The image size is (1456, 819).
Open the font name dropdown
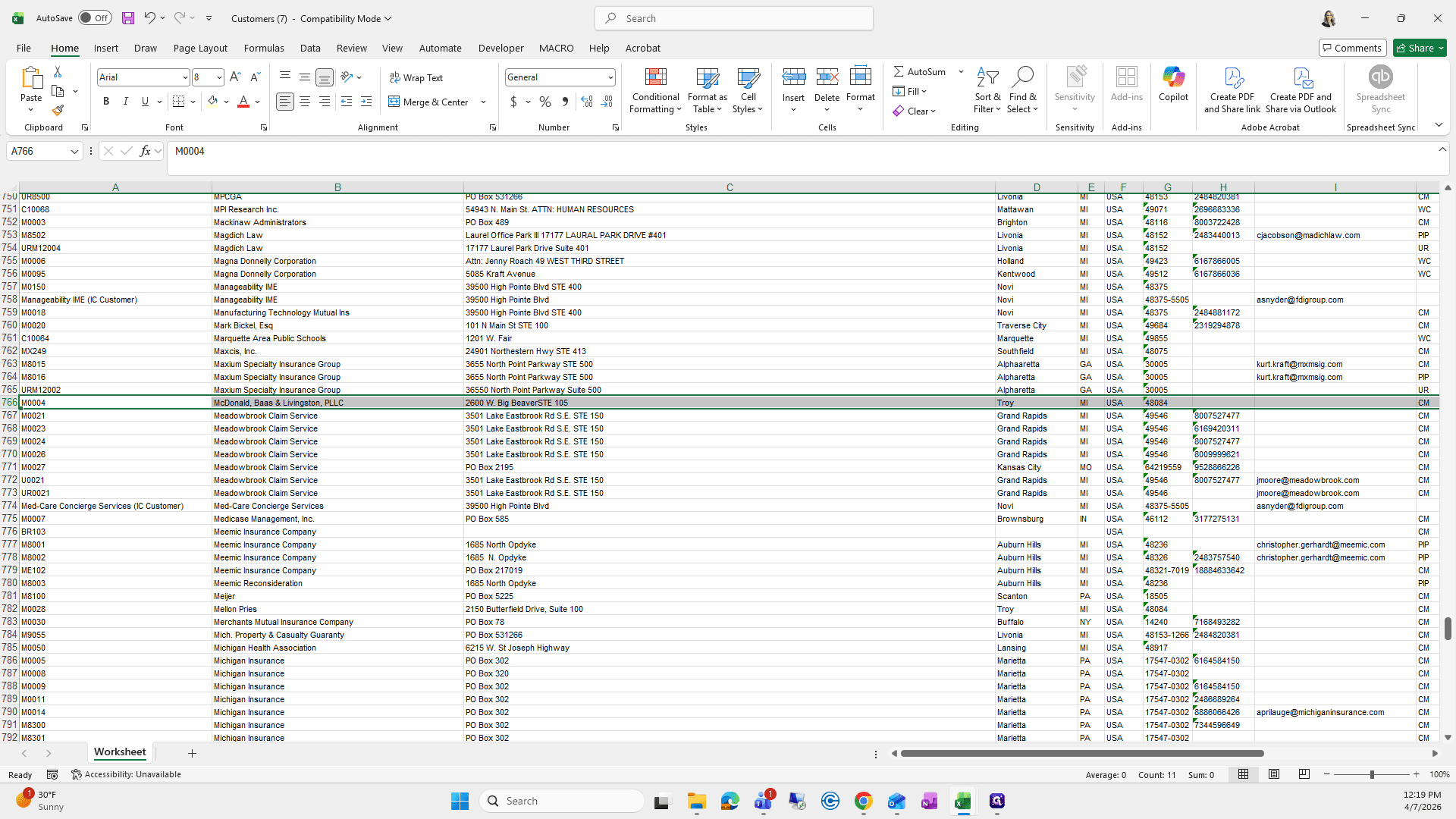click(184, 77)
